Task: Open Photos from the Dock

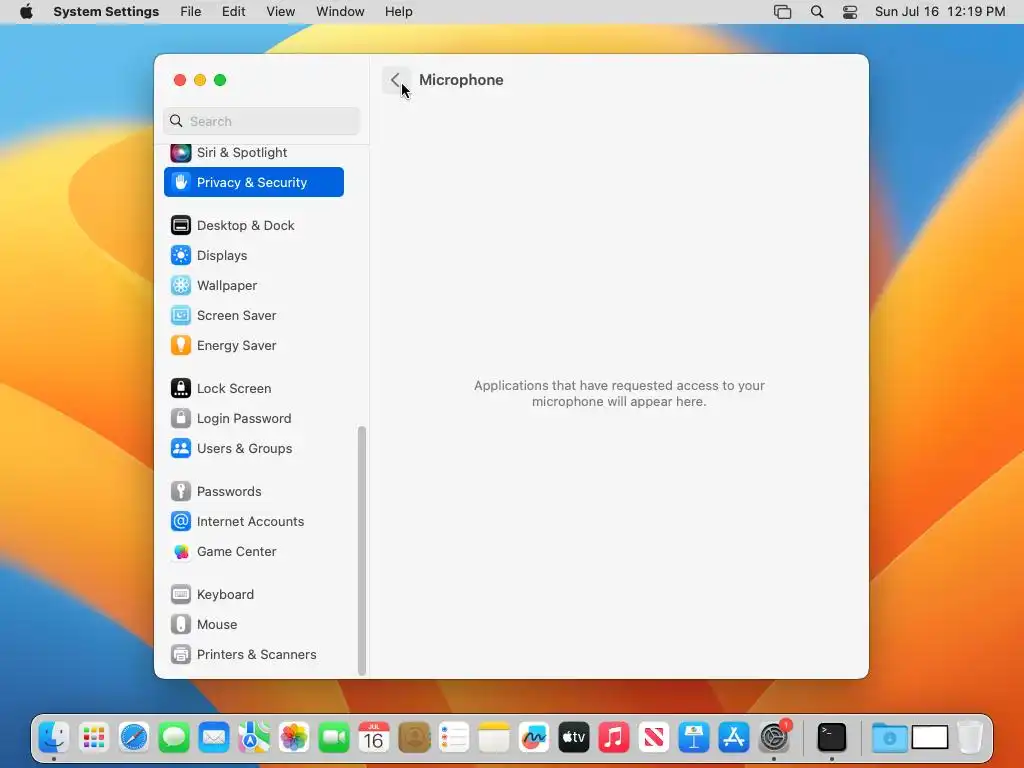Action: coord(294,738)
